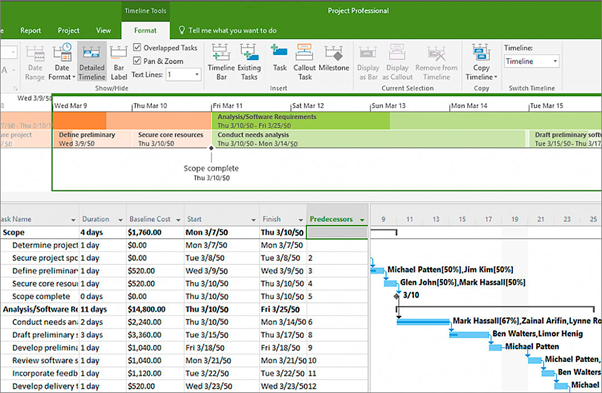Select the Tue 3/15/50 start cell
The height and width of the screenshot is (393, 602).
coord(222,335)
